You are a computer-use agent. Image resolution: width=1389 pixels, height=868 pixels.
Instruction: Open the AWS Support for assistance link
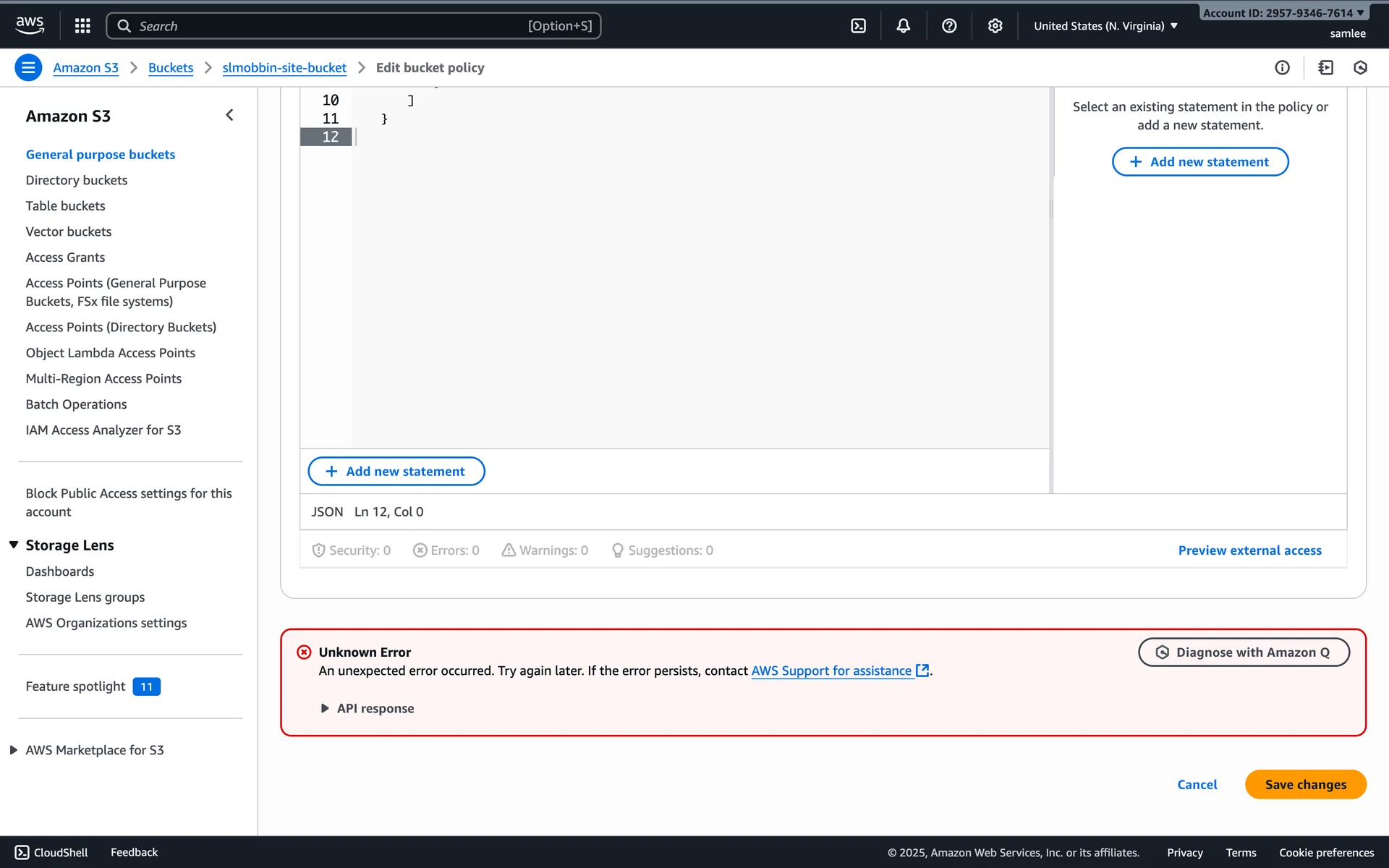pyautogui.click(x=831, y=671)
